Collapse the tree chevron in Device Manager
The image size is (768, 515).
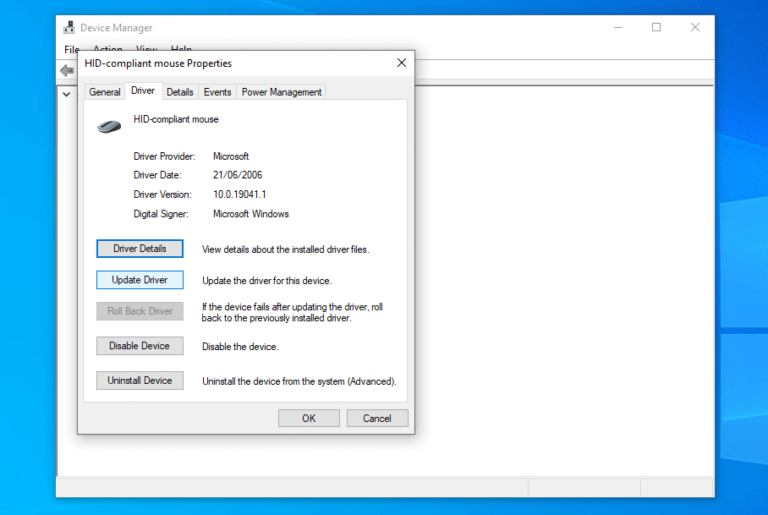pyautogui.click(x=67, y=94)
